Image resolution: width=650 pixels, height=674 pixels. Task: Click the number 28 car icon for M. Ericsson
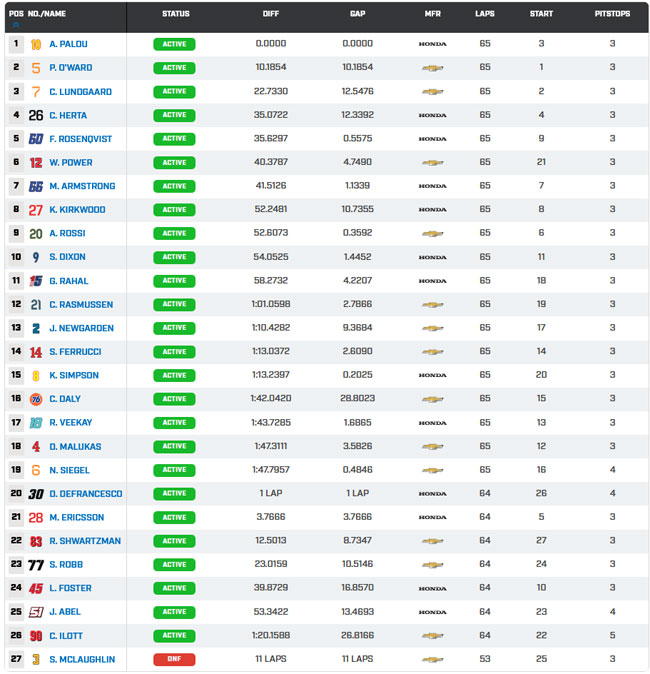click(x=36, y=518)
